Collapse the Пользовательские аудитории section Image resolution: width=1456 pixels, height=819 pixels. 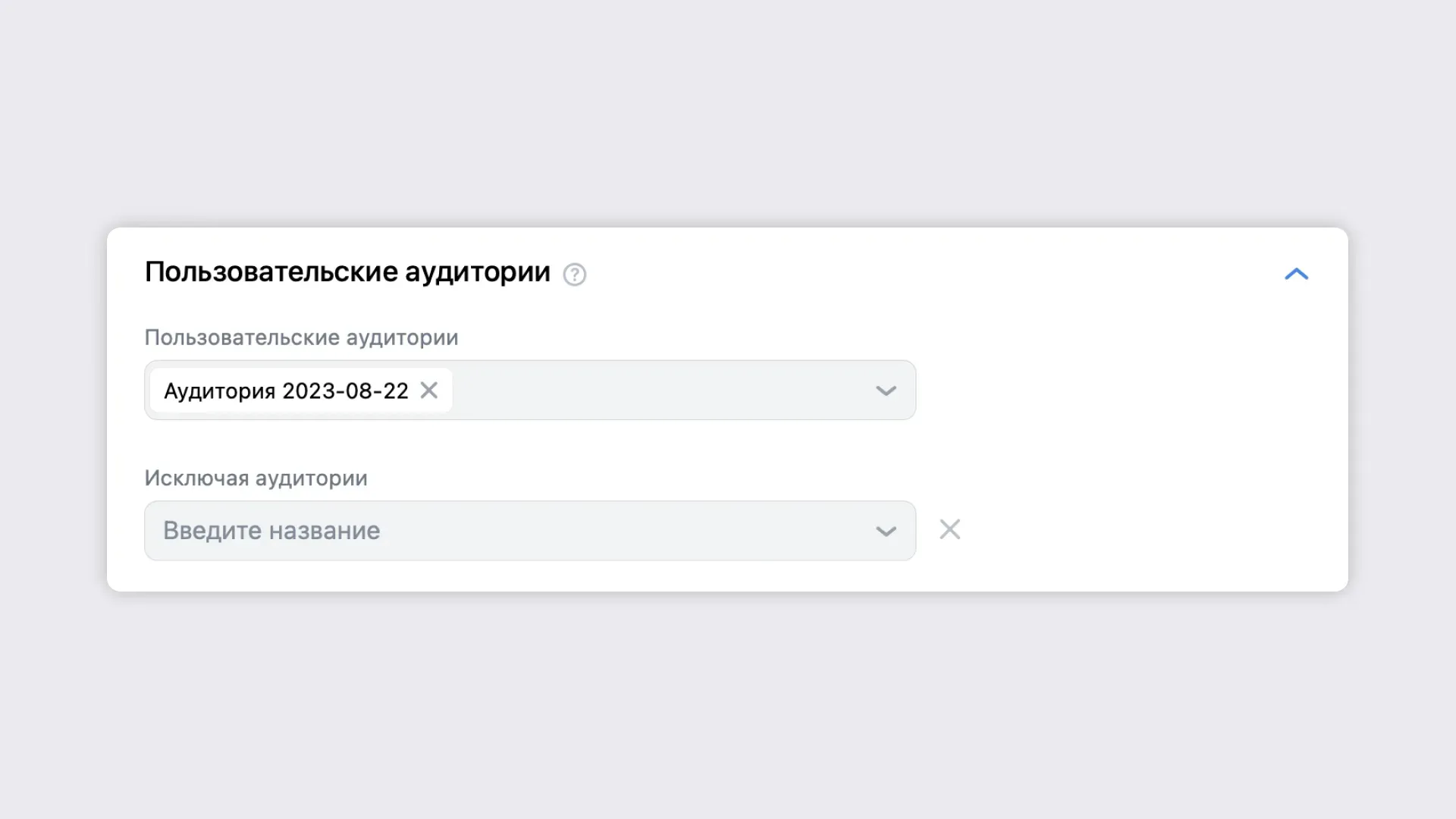click(1298, 274)
